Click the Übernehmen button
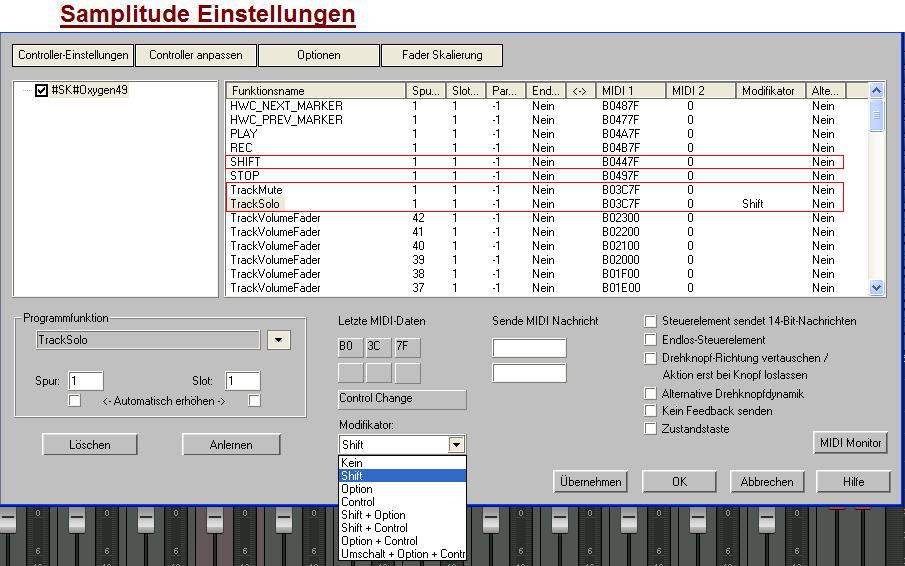 coord(590,482)
